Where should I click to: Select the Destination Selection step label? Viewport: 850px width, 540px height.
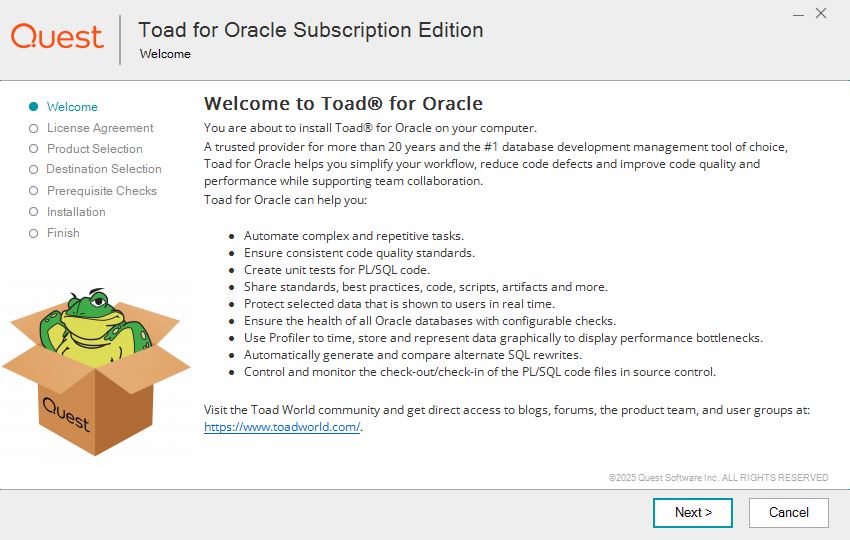[x=104, y=169]
